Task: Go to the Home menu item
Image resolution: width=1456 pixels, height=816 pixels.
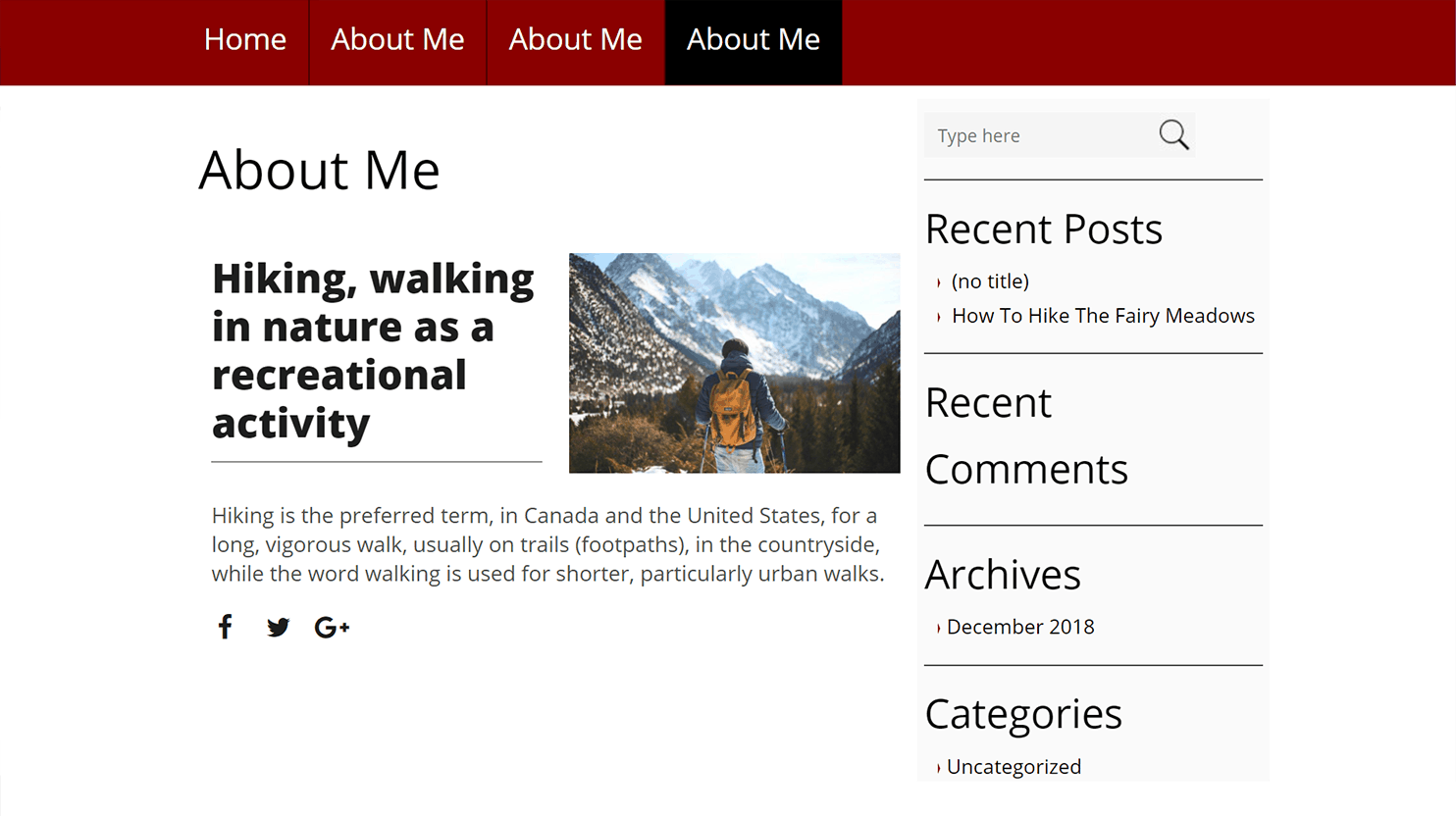Action: coord(245,40)
